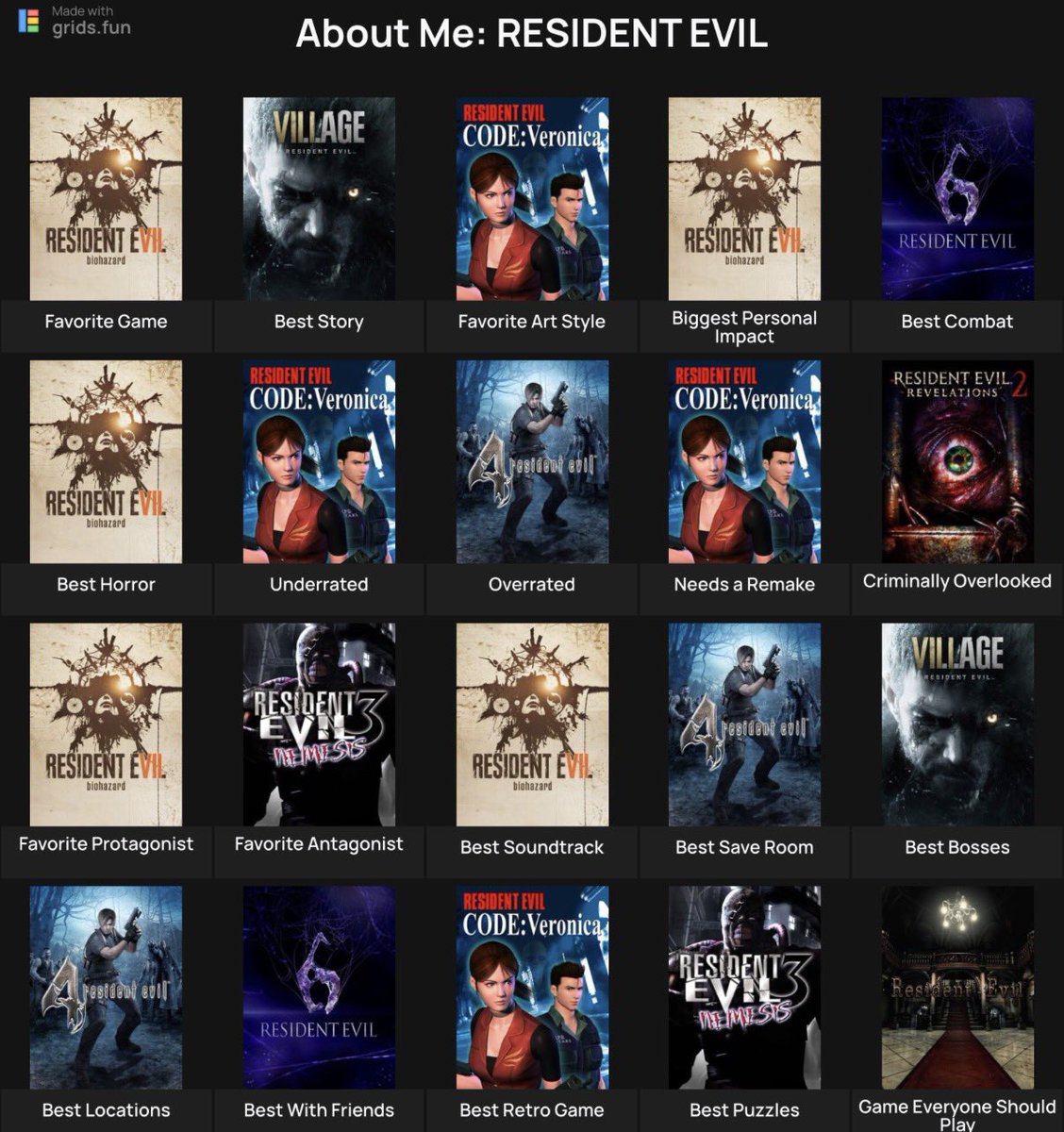Select the Biggest Personal Impact cover image
This screenshot has height=1132, width=1064.
pyautogui.click(x=744, y=199)
